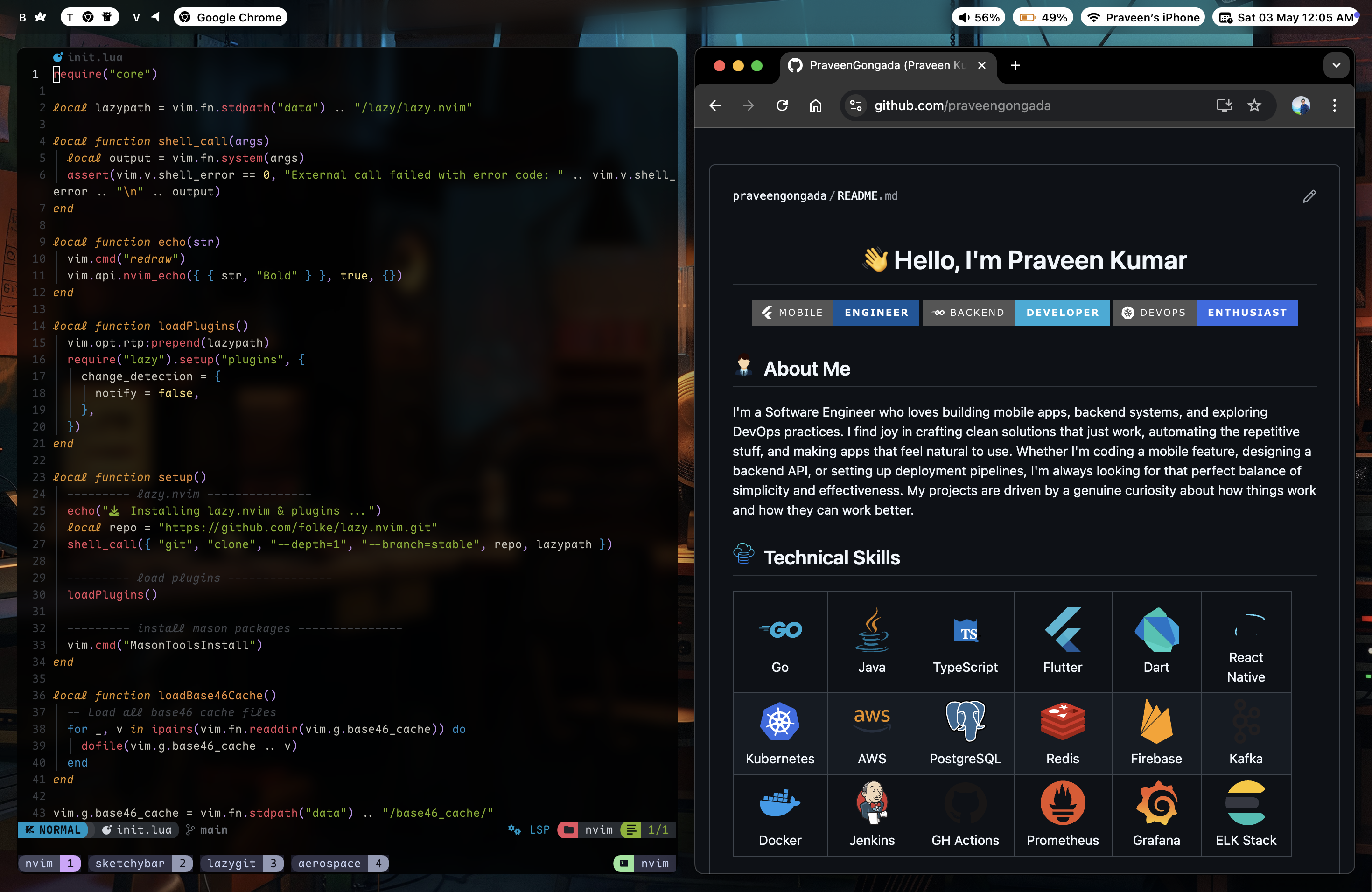This screenshot has width=1372, height=892.
Task: Click the DevOps Enthusiast badge
Action: pos(1205,312)
